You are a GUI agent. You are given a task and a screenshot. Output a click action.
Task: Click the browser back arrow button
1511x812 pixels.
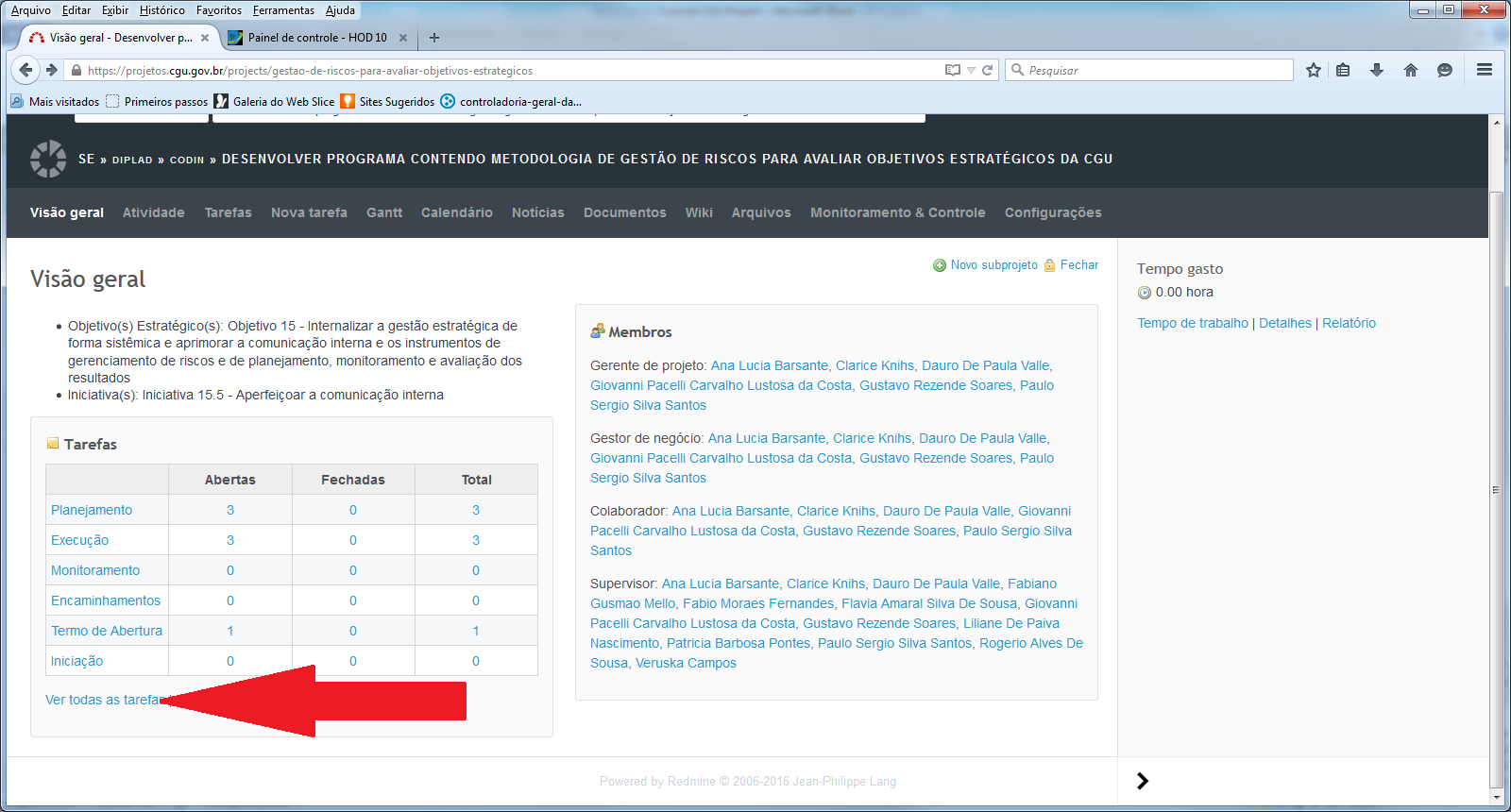click(x=25, y=70)
